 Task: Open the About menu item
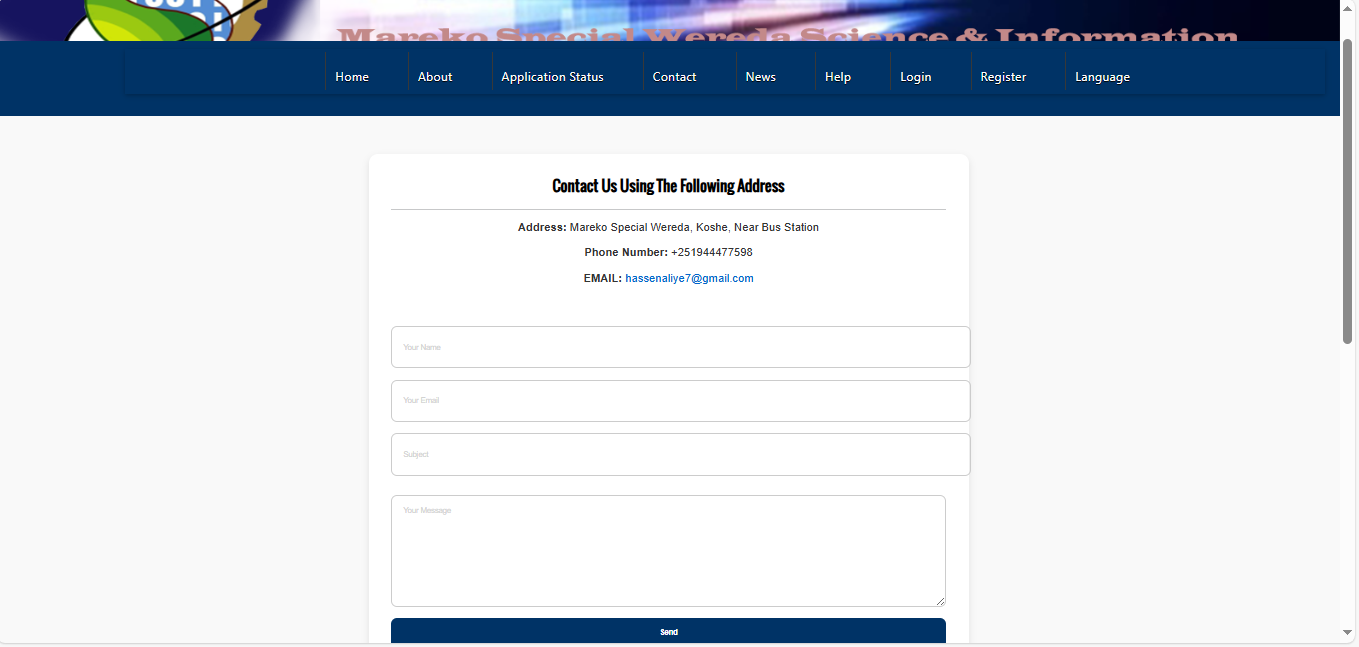(435, 77)
